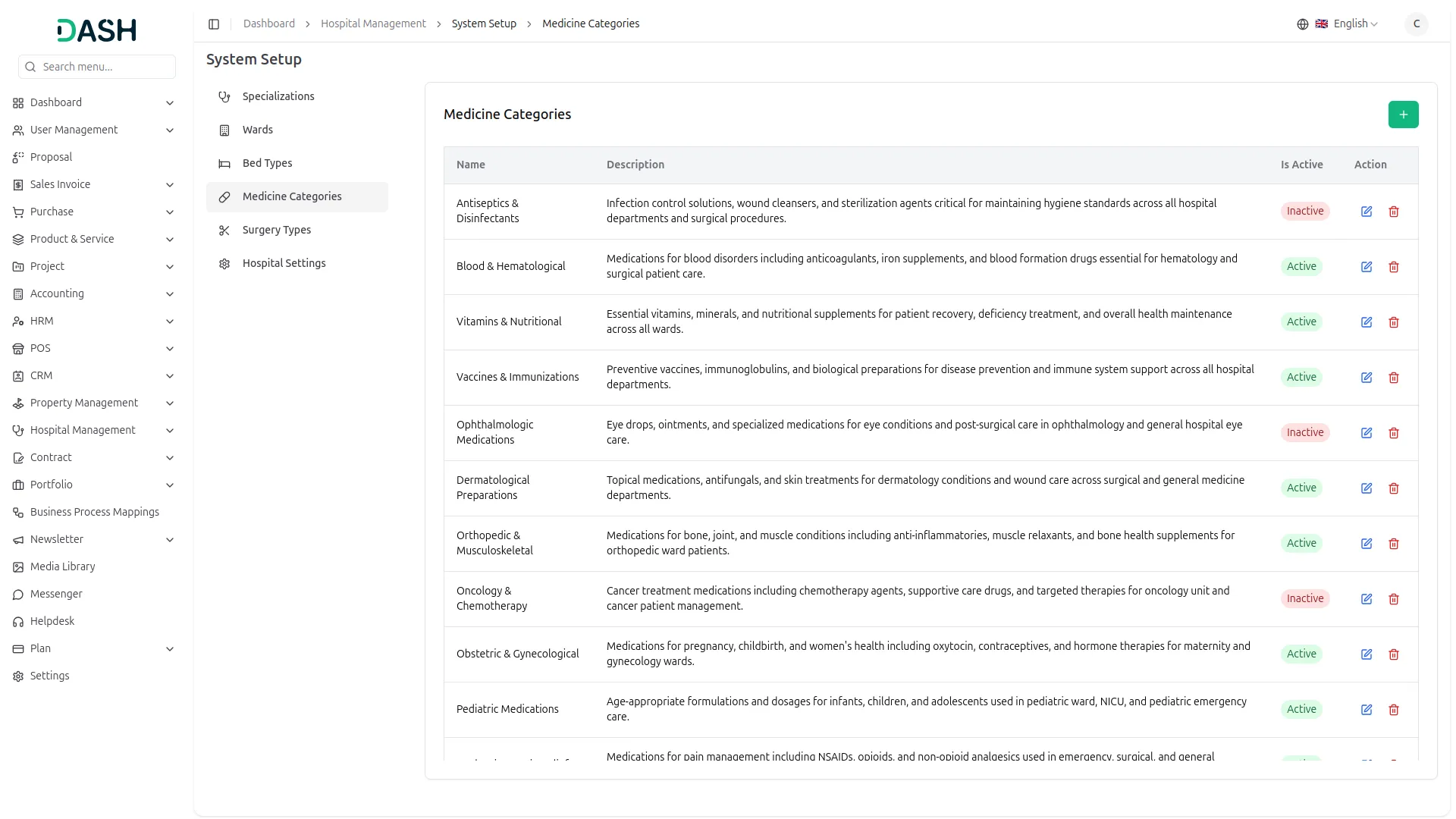Click Inactive status on Antiseptics & Disinfectants
This screenshot has height=819, width=1456.
[1304, 211]
